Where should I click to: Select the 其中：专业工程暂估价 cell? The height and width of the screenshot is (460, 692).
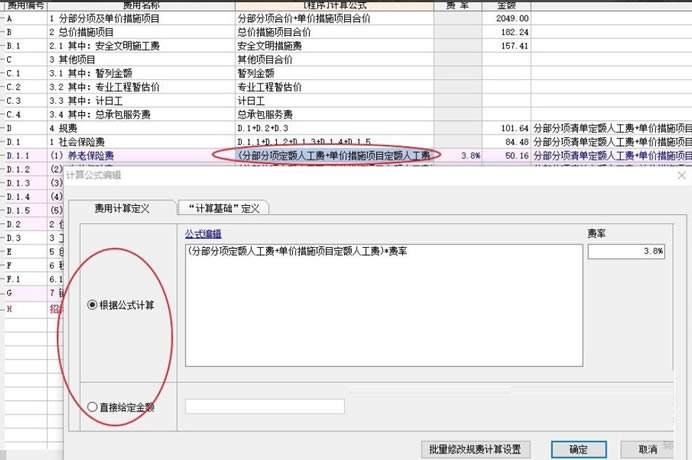pos(141,87)
